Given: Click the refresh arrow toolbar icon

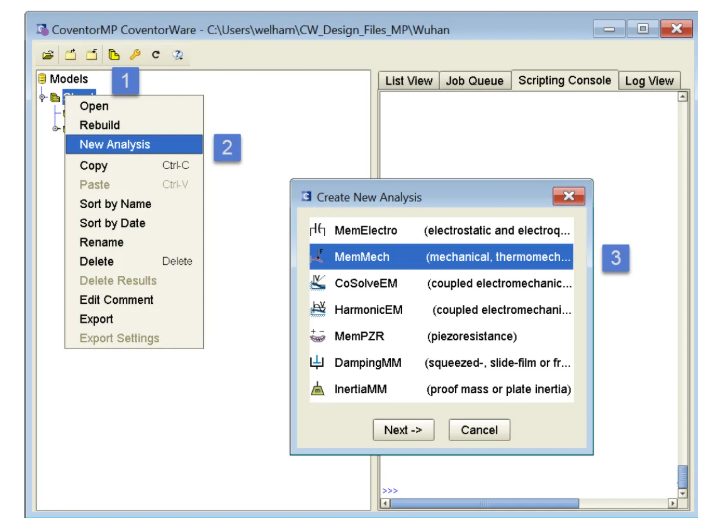Looking at the screenshot, I should click(155, 55).
